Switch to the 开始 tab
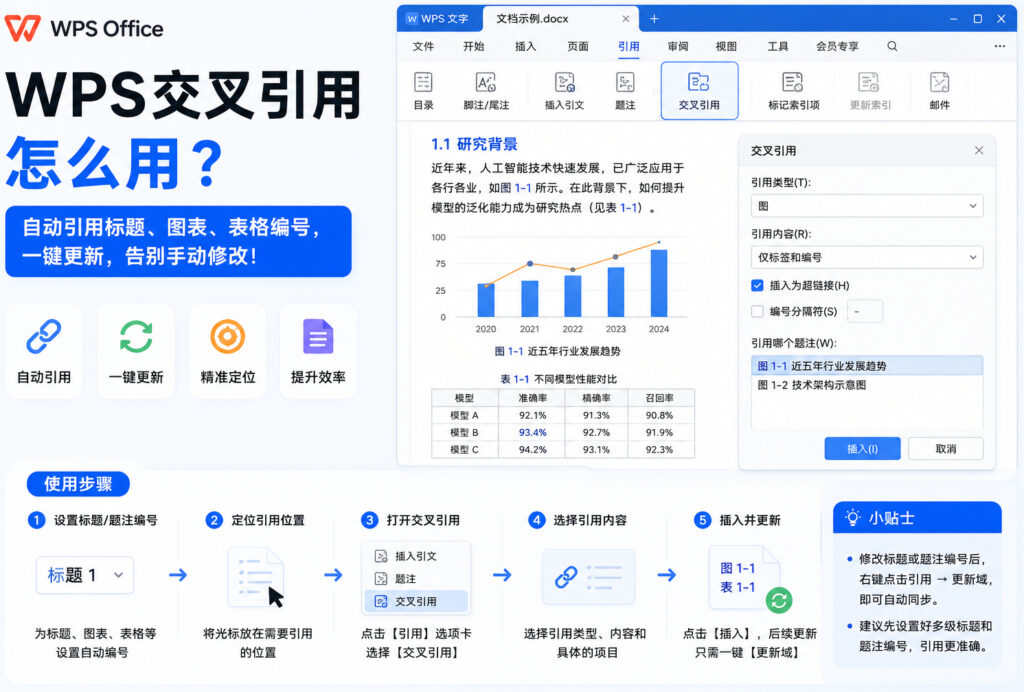Viewport: 1024px width, 692px height. tap(473, 46)
